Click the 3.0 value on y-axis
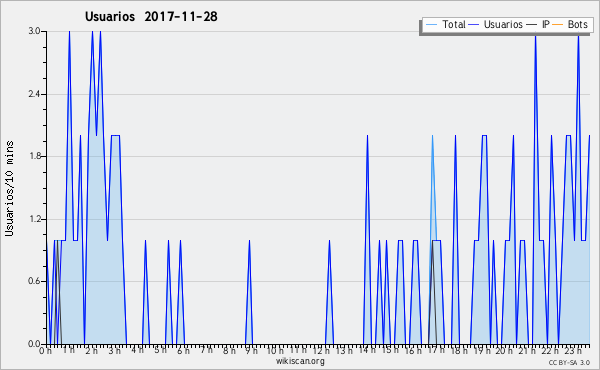600x370 pixels. (x=34, y=31)
